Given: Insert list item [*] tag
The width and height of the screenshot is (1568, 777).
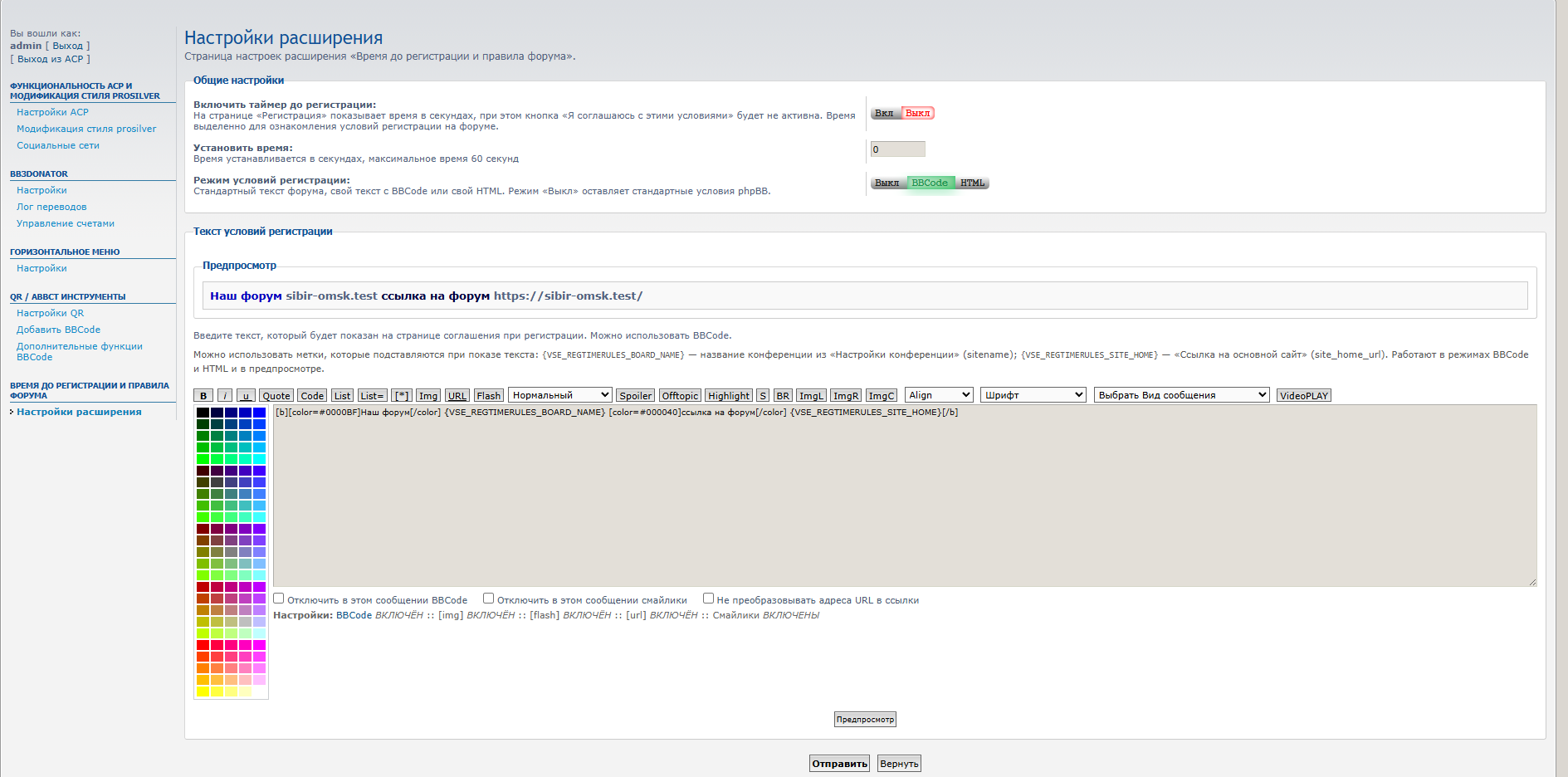Looking at the screenshot, I should (x=402, y=396).
